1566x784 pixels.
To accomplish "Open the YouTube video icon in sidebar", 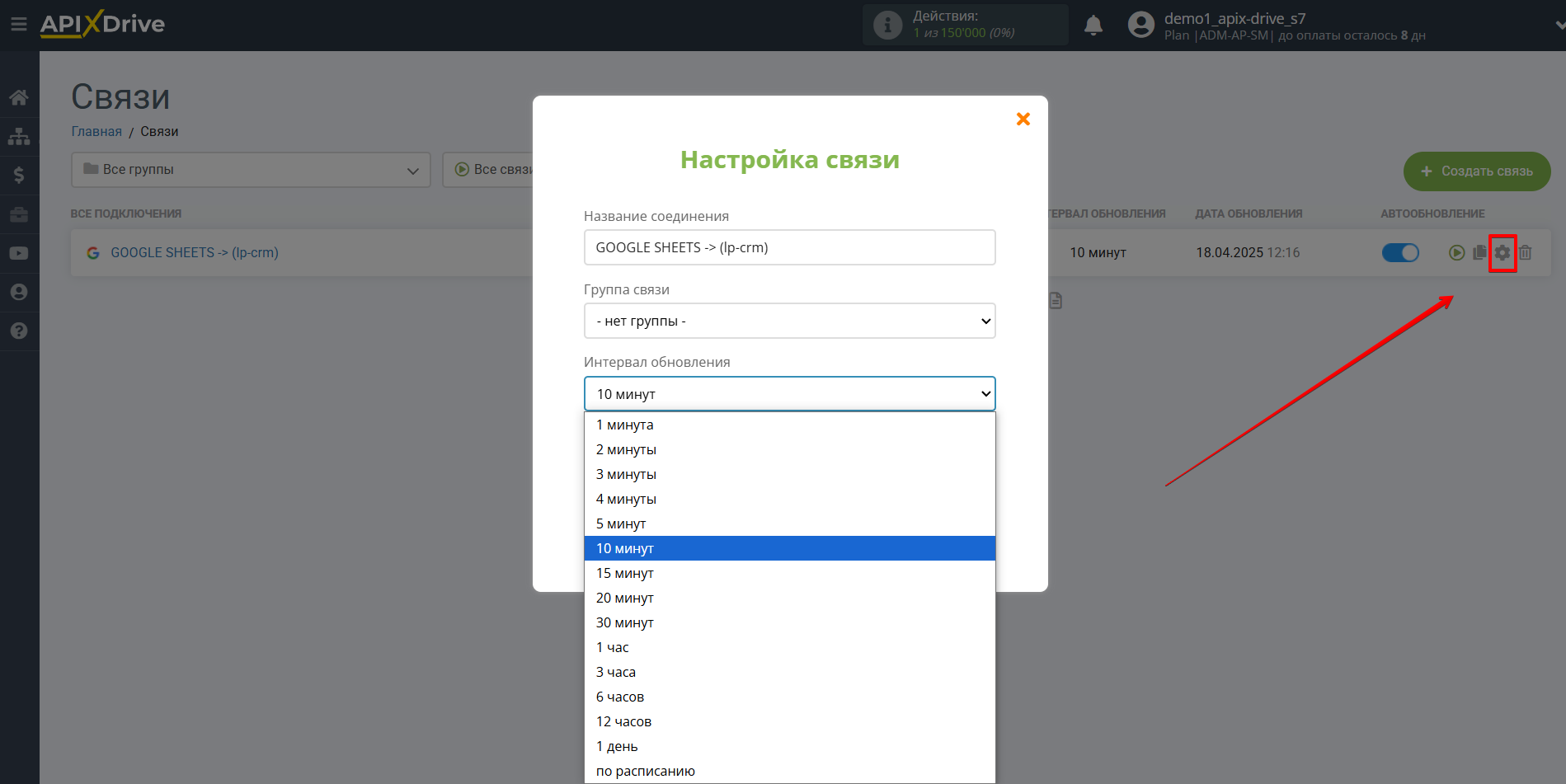I will (19, 253).
